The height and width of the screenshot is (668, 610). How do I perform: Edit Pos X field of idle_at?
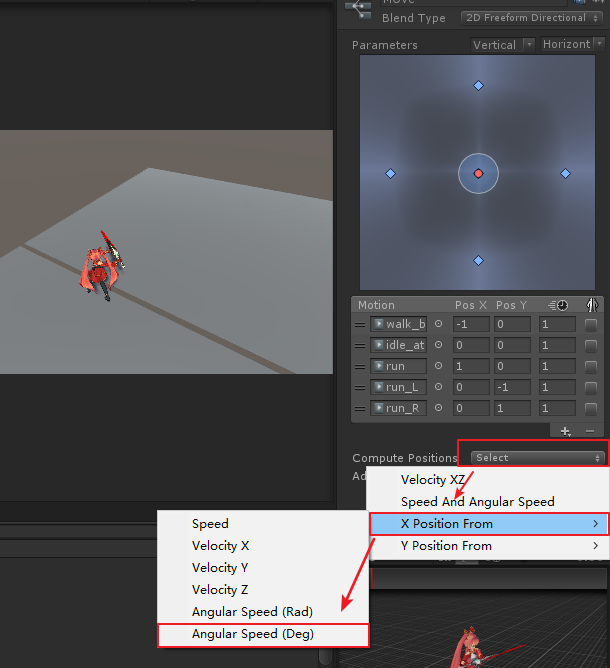471,345
